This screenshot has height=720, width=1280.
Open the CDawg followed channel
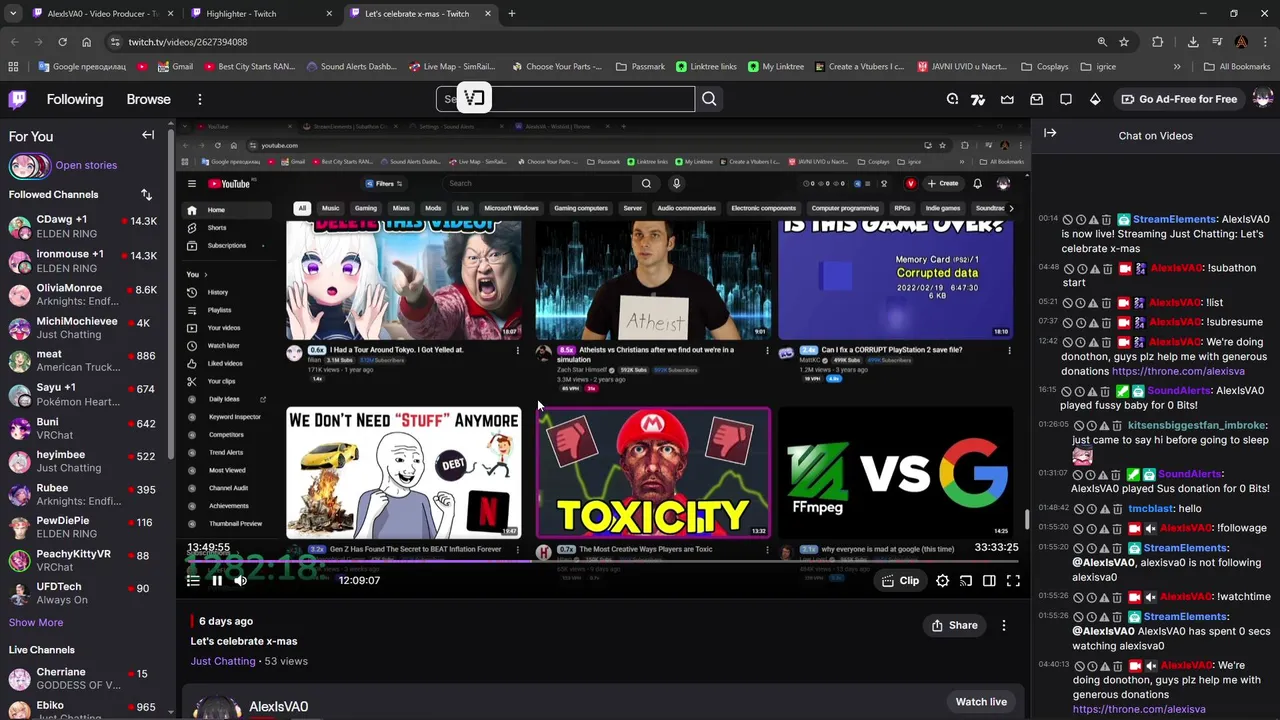click(x=84, y=226)
